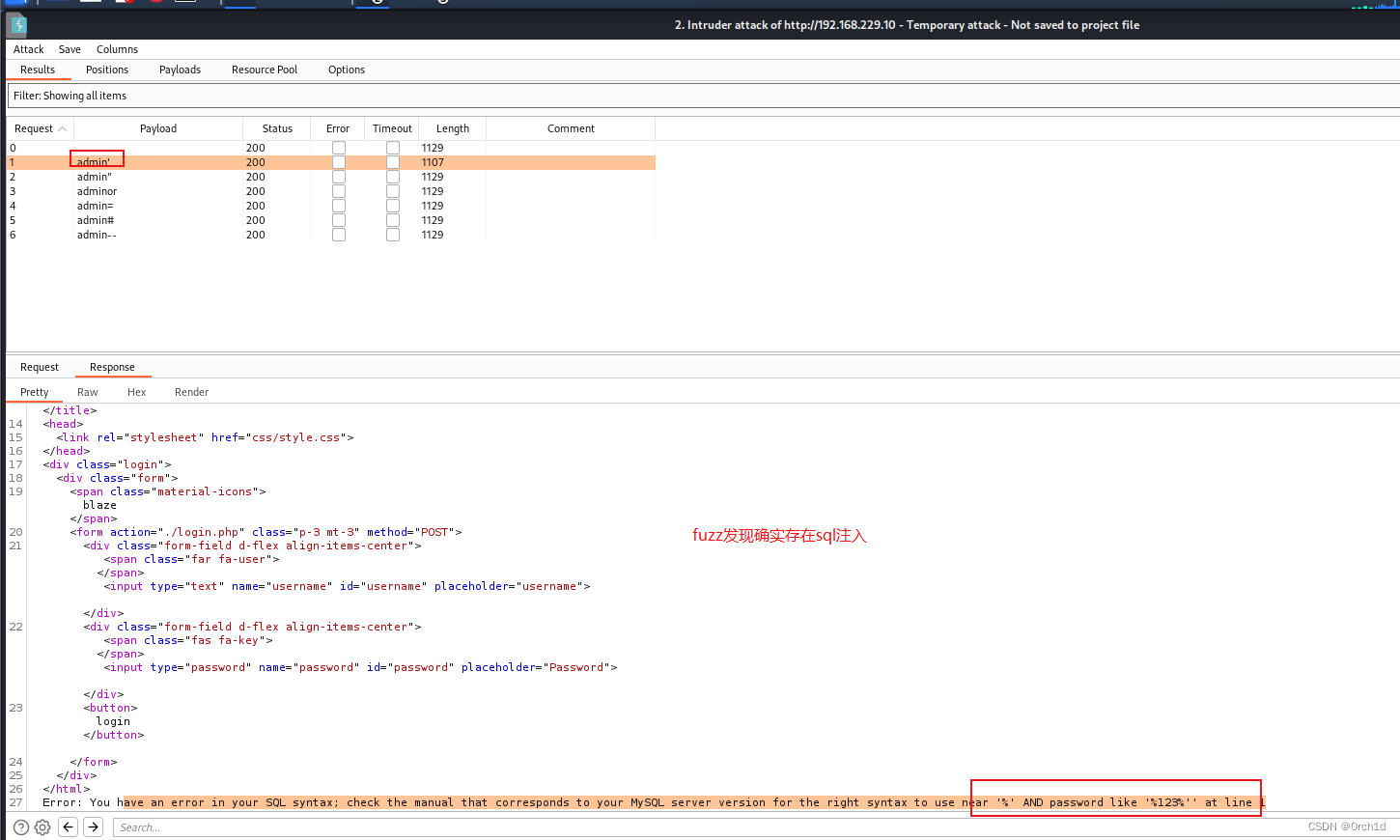Select the admin-- payload row
Viewport: 1400px width, 840px height.
tap(331, 235)
